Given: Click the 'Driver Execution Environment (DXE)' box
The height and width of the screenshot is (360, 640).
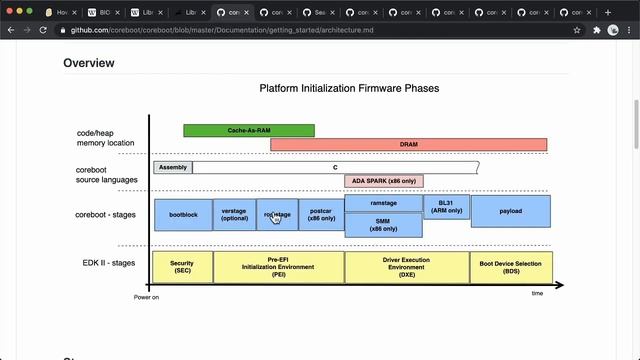Looking at the screenshot, I should tap(407, 267).
